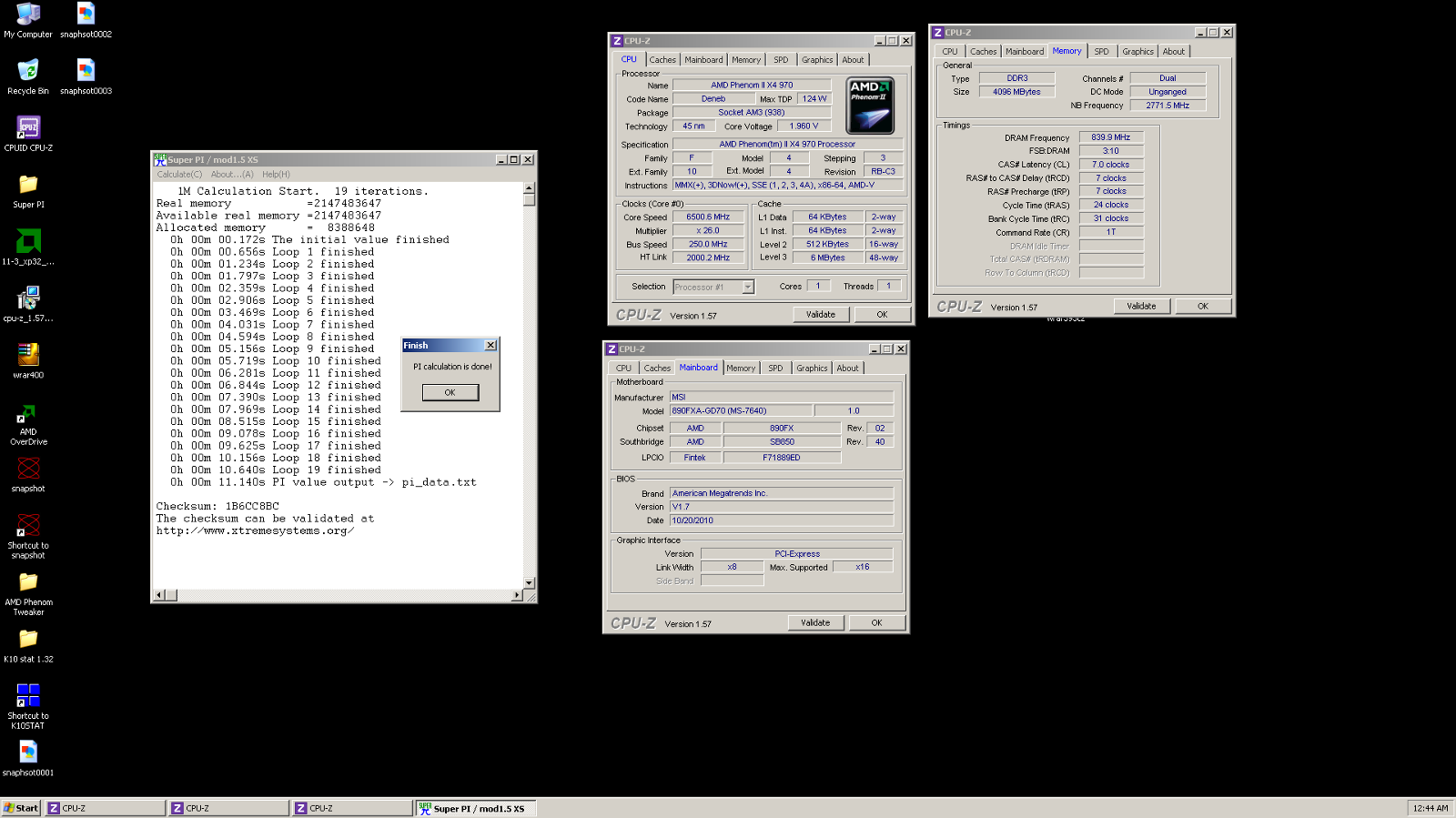Image resolution: width=1456 pixels, height=818 pixels.
Task: Click Validate in CPU tab window
Action: coord(820,315)
